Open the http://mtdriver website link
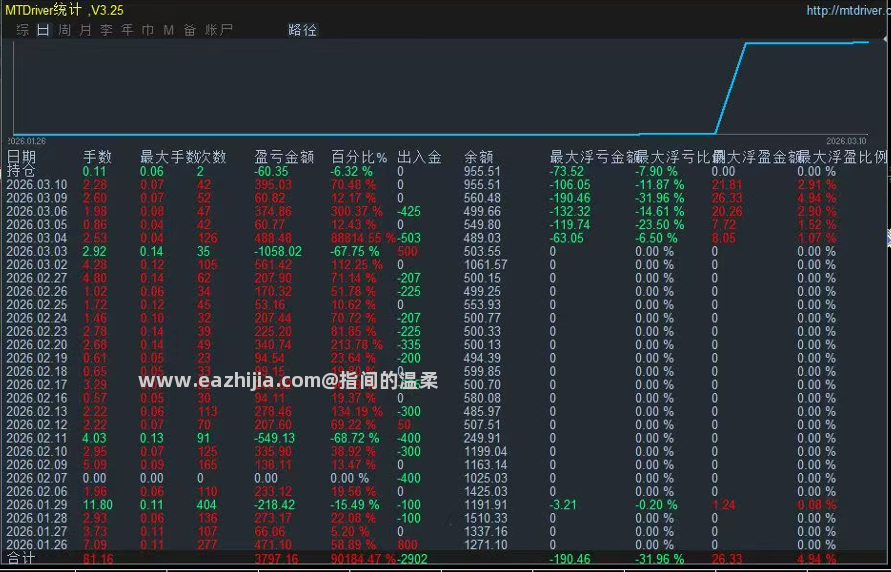The image size is (891, 572). pyautogui.click(x=847, y=10)
